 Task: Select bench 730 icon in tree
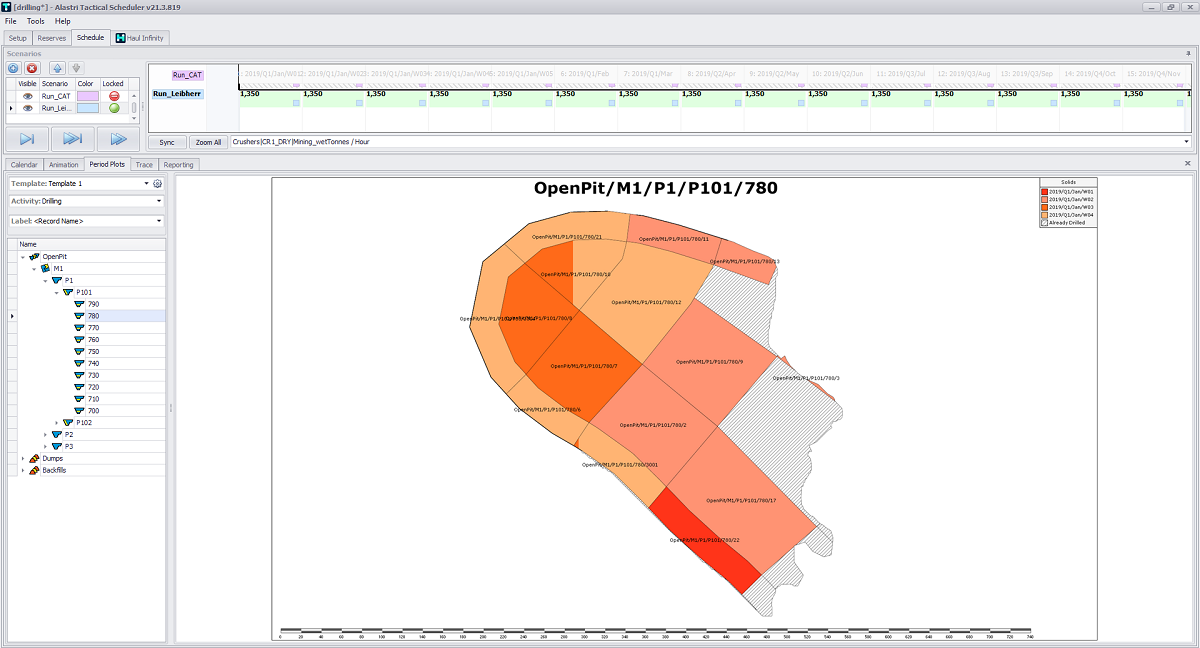coord(79,375)
